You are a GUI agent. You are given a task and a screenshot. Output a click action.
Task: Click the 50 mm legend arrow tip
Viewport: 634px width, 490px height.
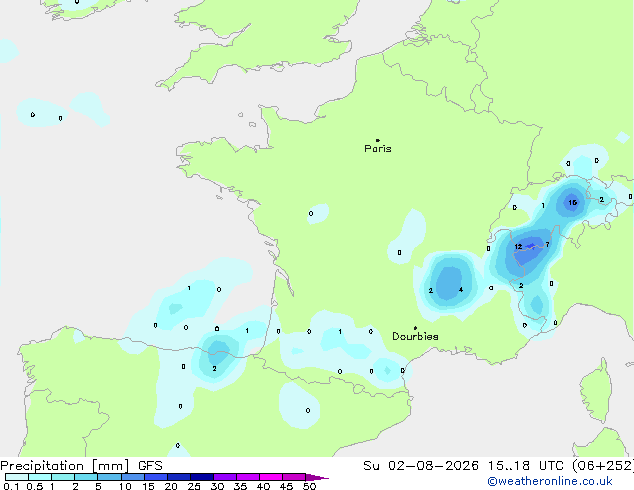pyautogui.click(x=317, y=477)
